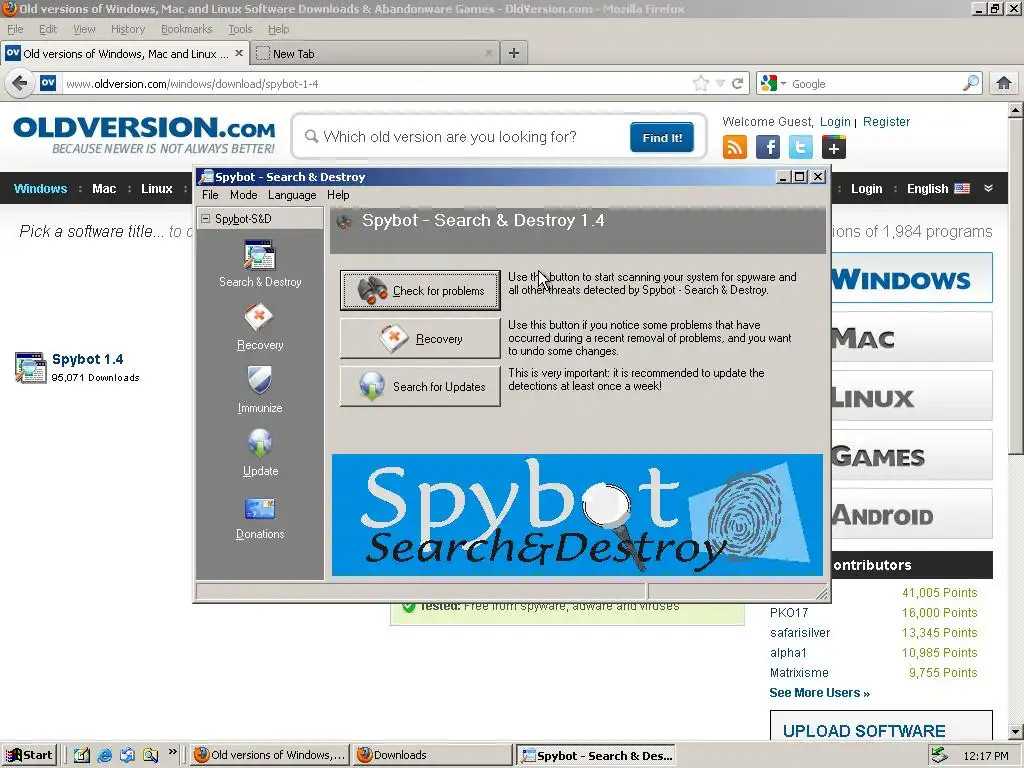
Task: Open Spybot Language menu
Action: pyautogui.click(x=292, y=195)
